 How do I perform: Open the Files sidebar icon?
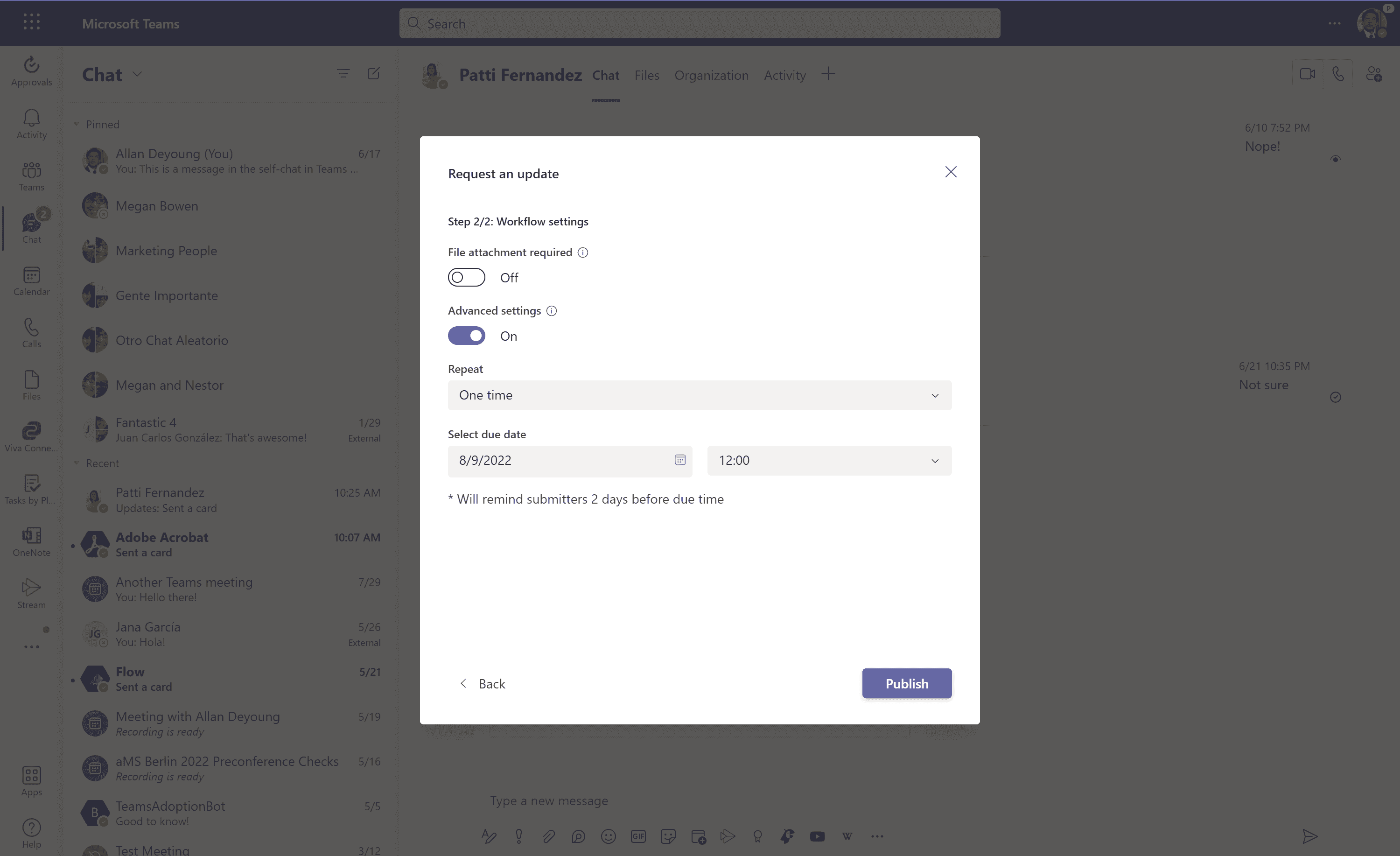tap(31, 385)
